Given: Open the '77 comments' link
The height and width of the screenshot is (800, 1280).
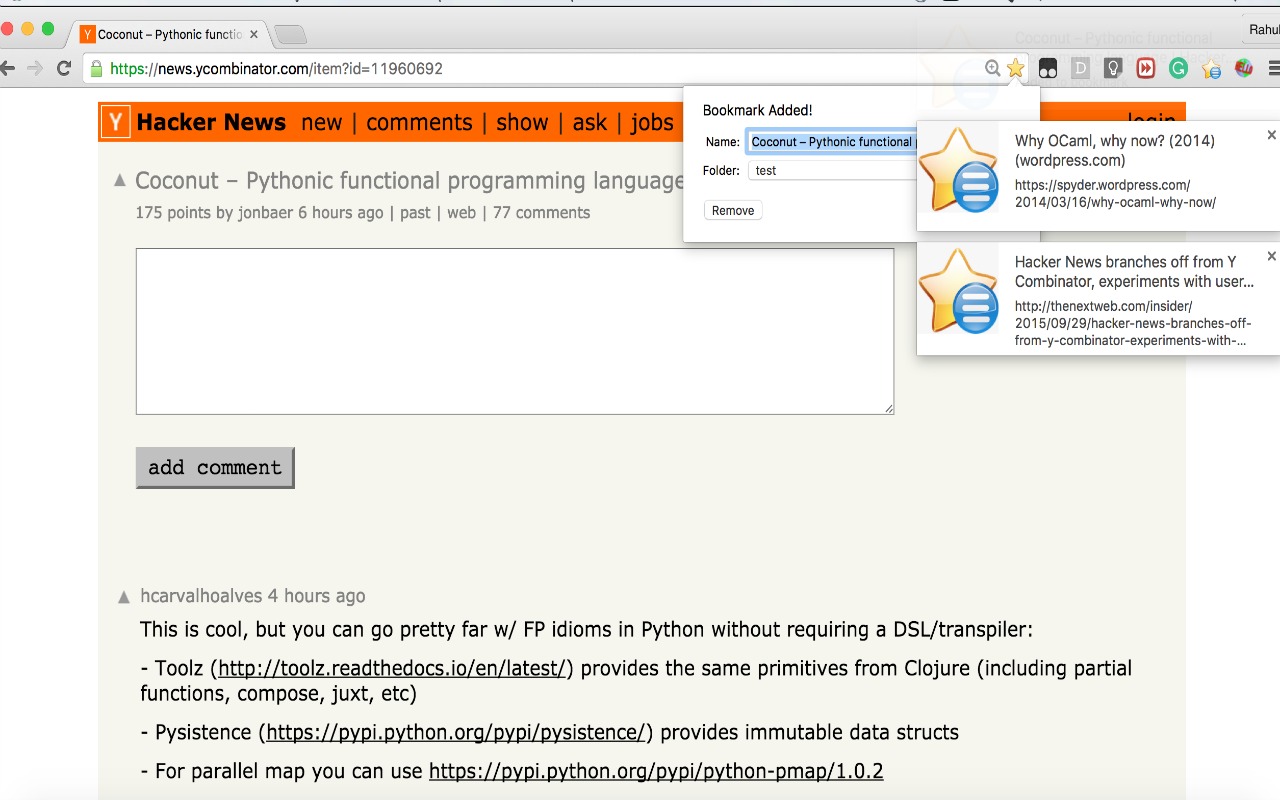Looking at the screenshot, I should click(x=541, y=212).
